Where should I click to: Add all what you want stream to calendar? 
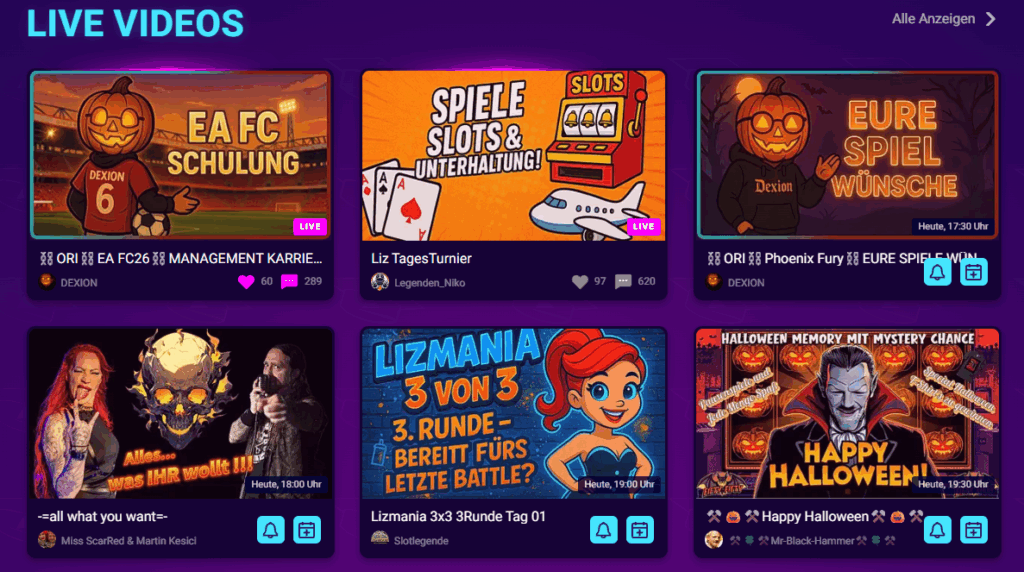[307, 530]
